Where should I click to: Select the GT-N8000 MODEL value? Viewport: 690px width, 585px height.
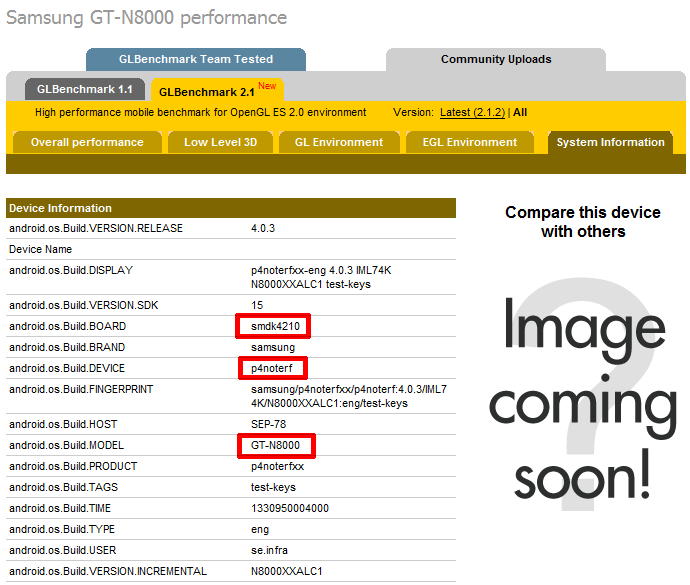275,445
